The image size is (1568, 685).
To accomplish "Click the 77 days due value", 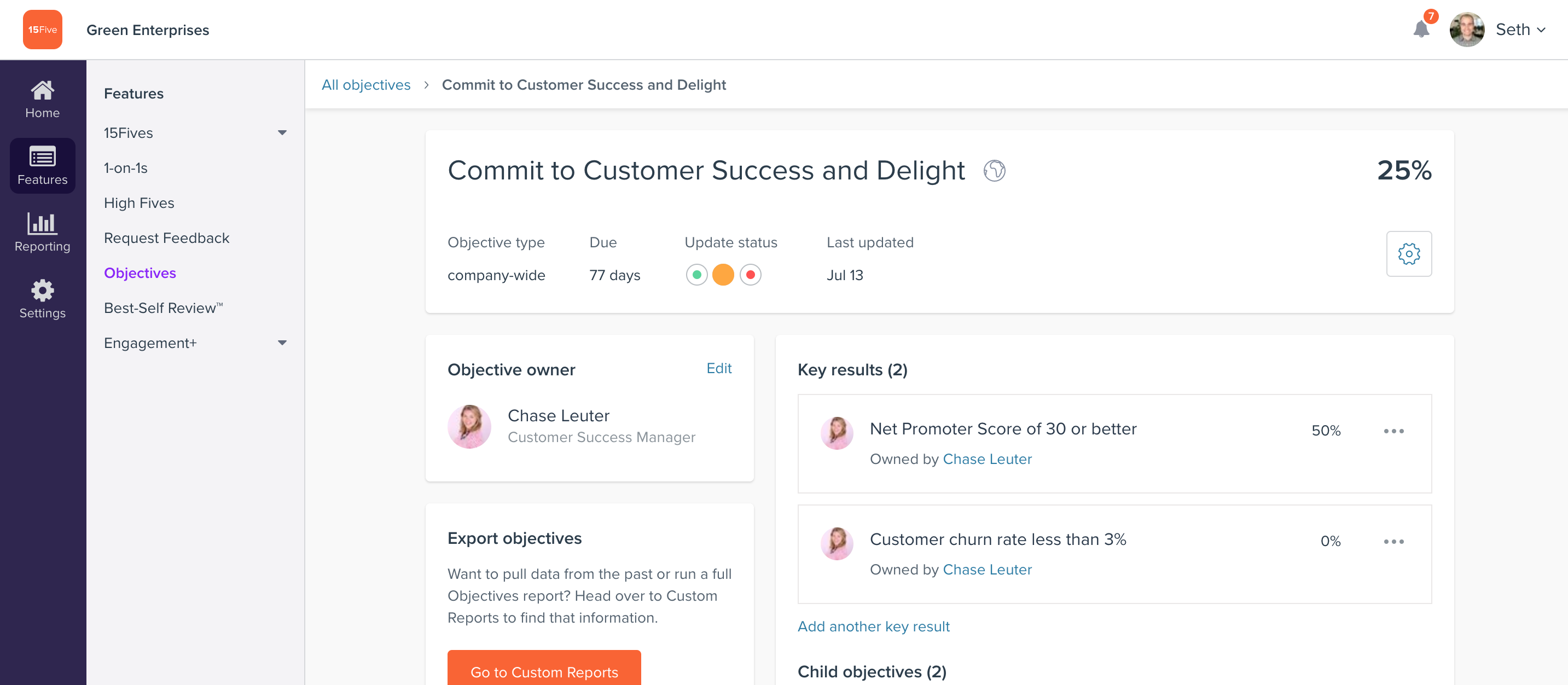I will click(x=615, y=275).
